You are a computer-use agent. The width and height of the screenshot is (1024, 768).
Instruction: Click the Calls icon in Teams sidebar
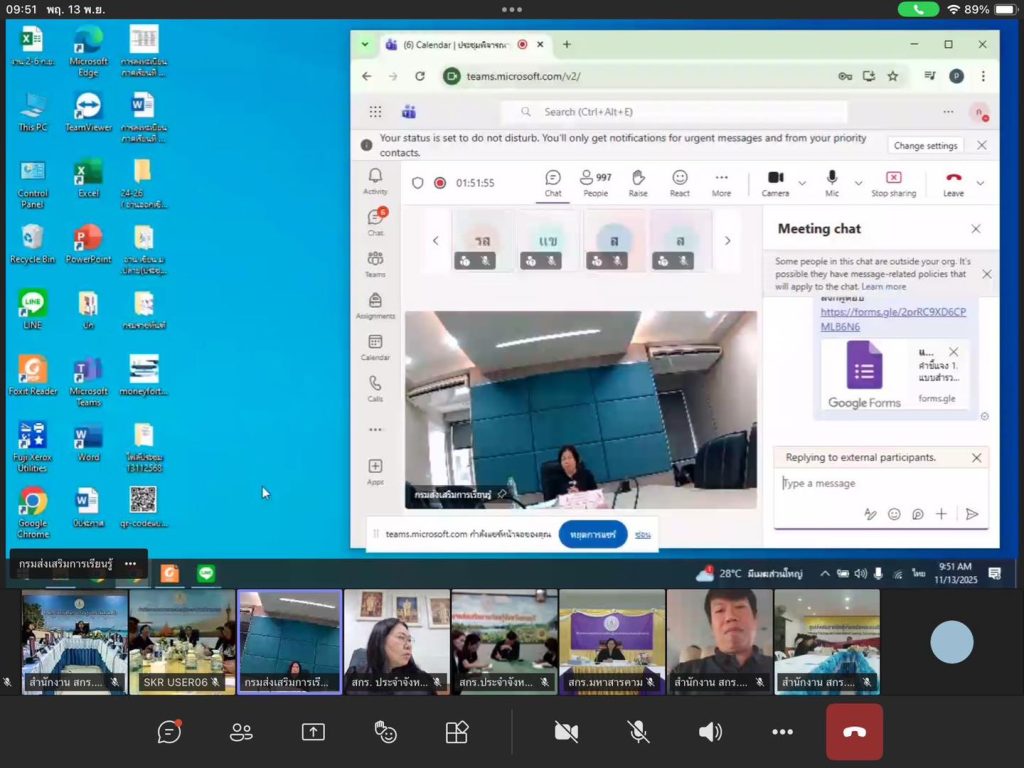375,388
